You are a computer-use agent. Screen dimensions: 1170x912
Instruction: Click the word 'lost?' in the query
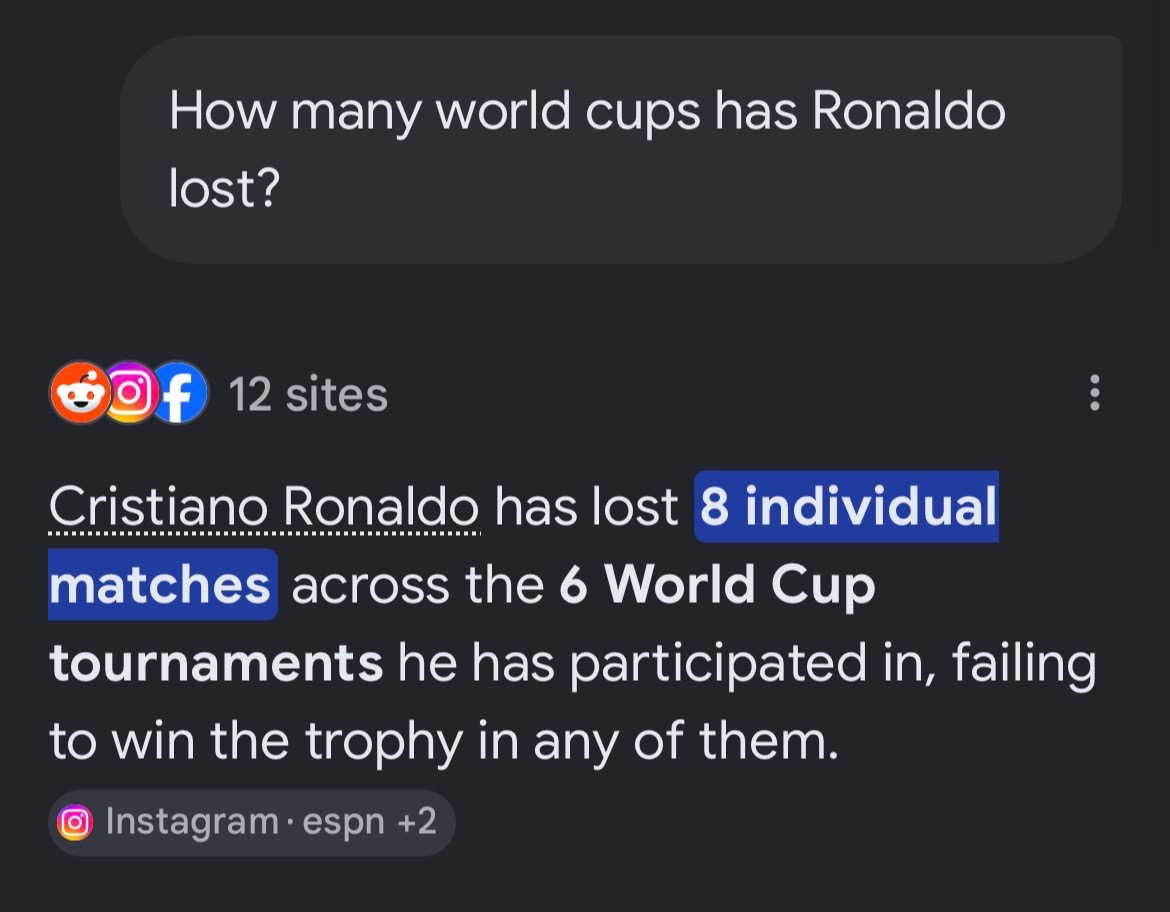pyautogui.click(x=225, y=188)
